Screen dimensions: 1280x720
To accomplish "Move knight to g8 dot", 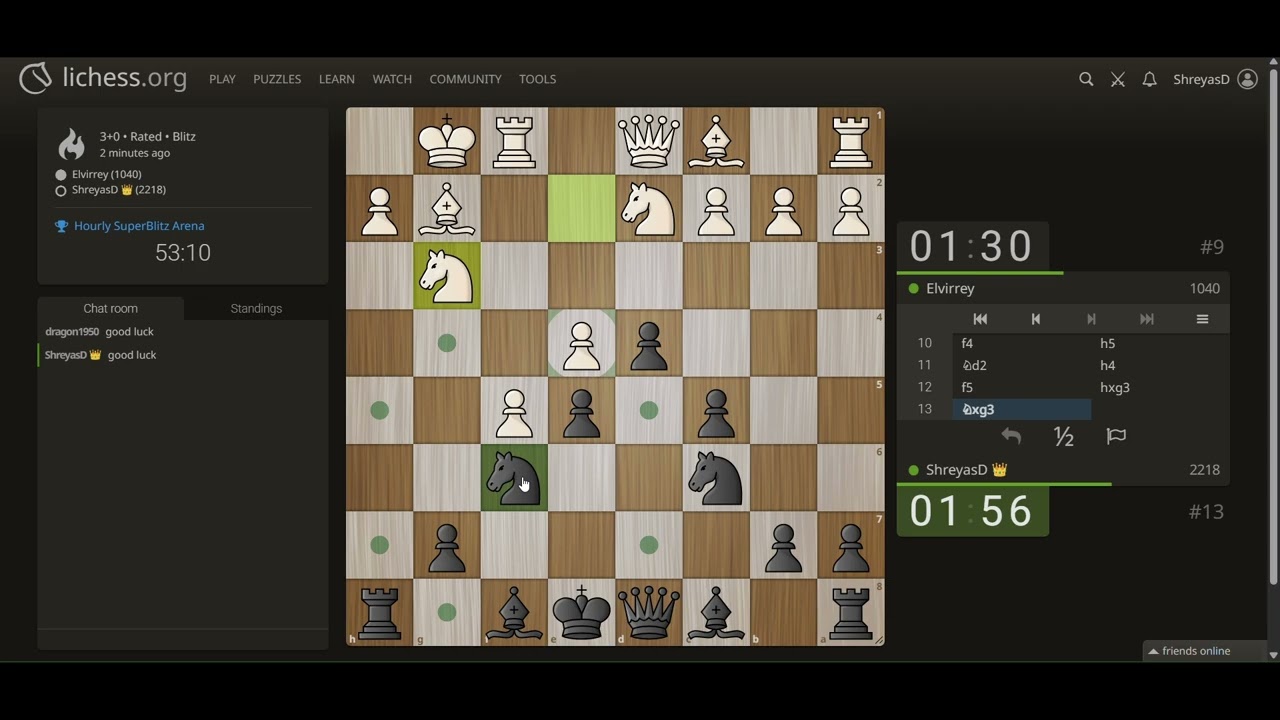I will 447,612.
